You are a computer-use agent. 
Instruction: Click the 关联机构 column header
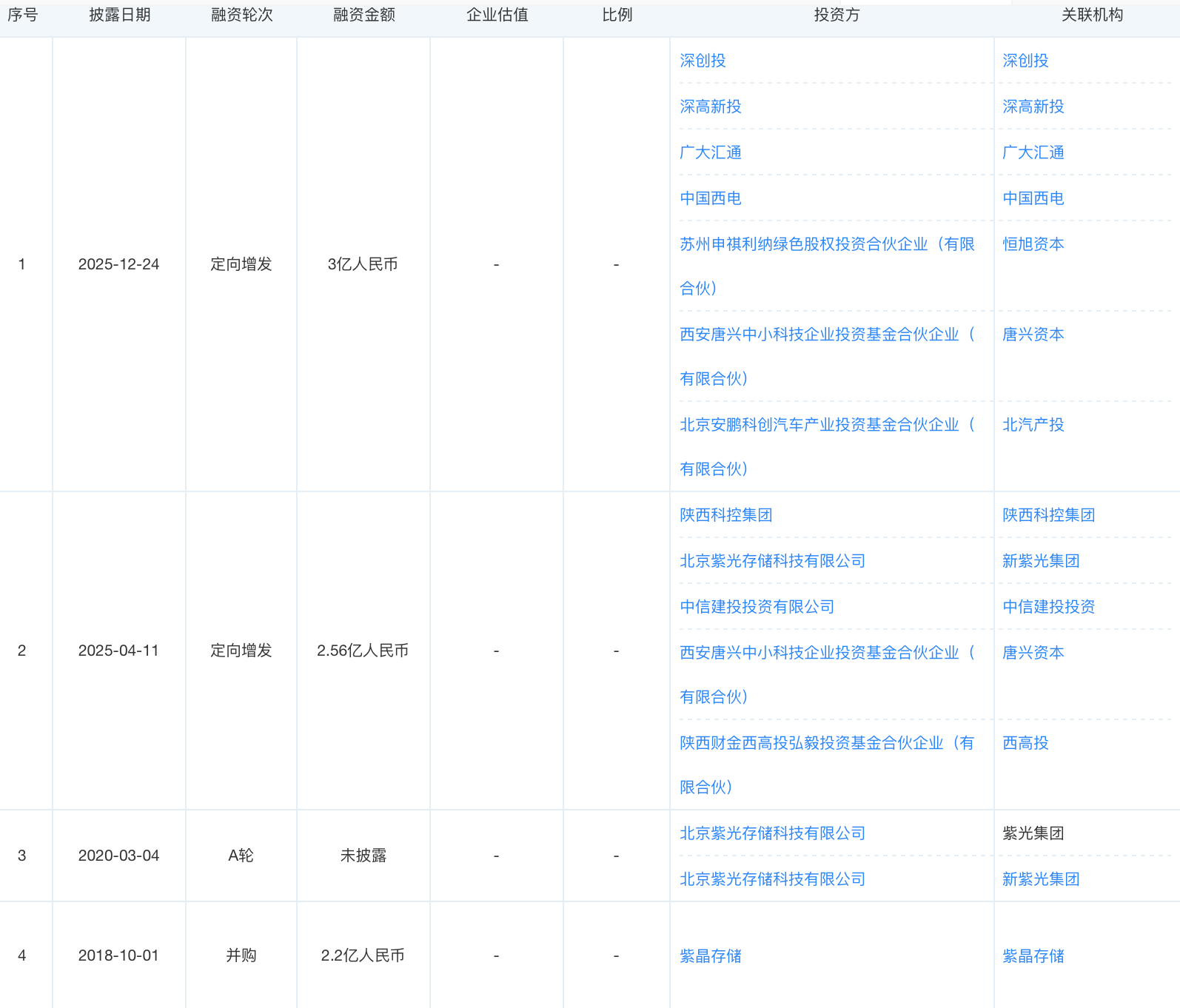click(1092, 15)
